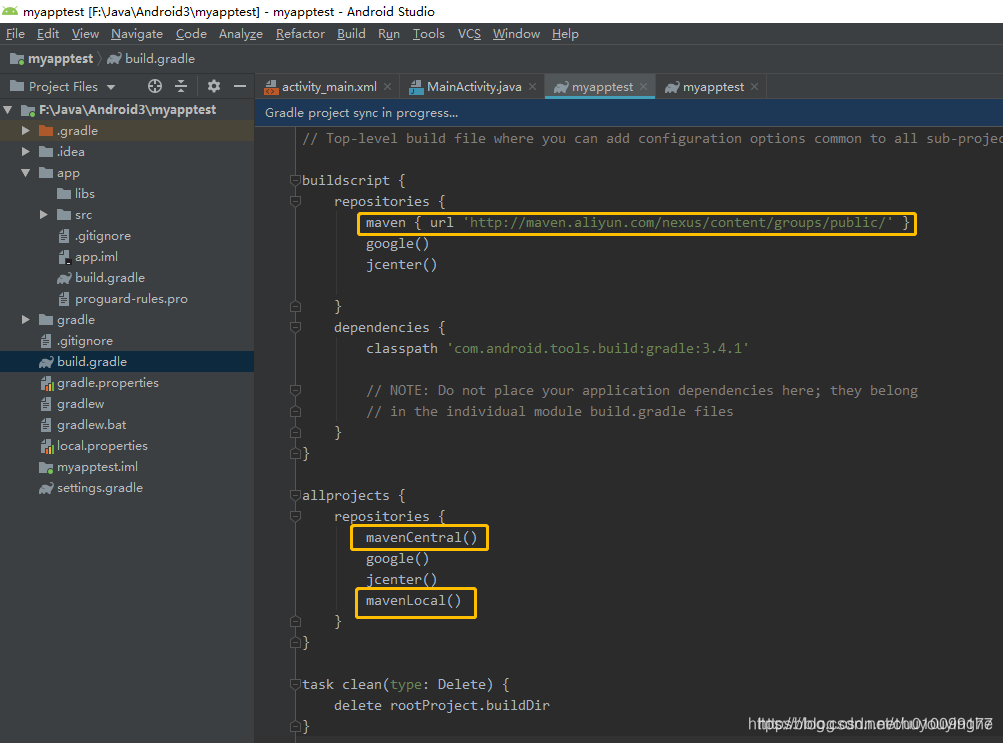The image size is (1003, 743).
Task: Click the locate/scroll-from-source target icon
Action: pyautogui.click(x=155, y=86)
